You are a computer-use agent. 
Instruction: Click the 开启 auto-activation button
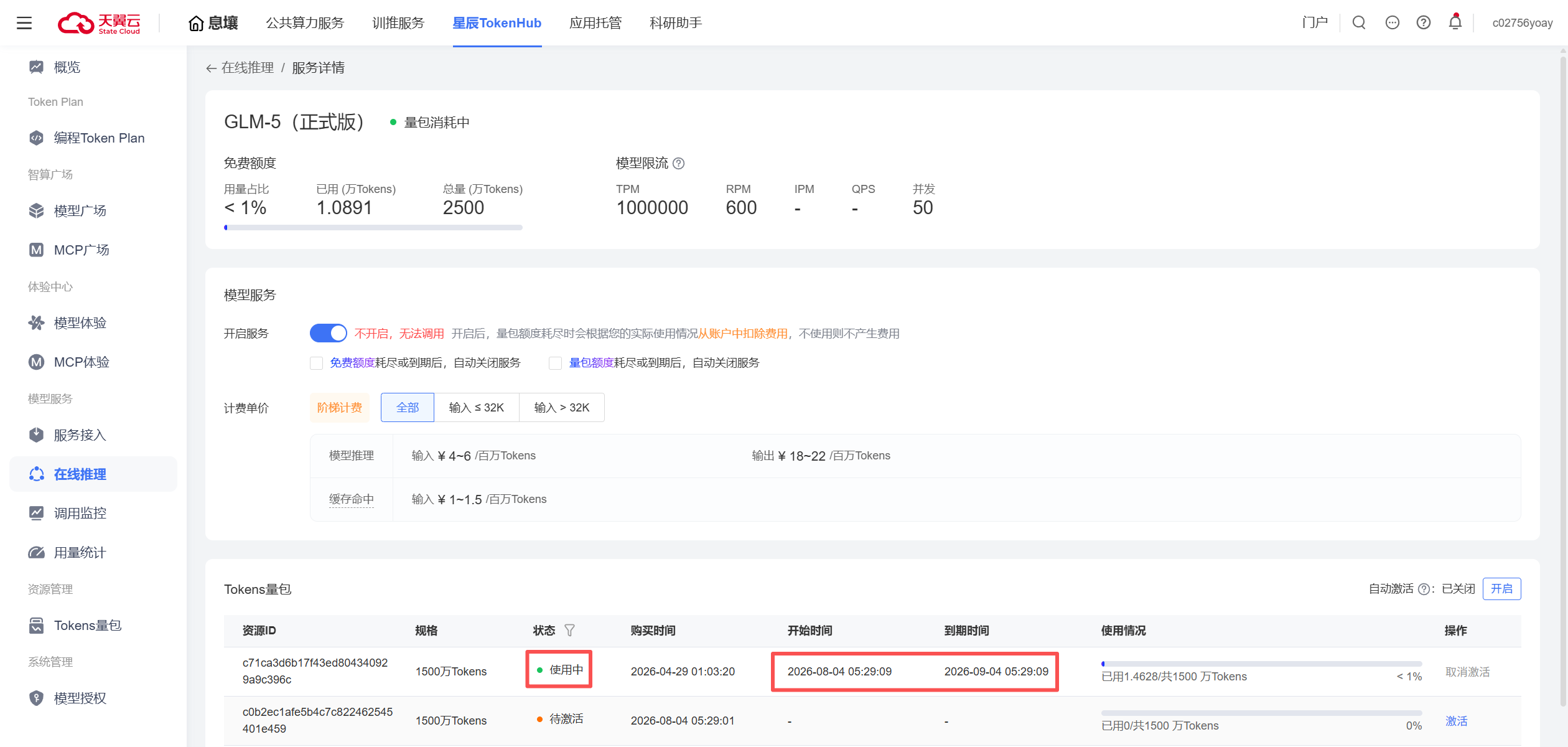coord(1501,589)
